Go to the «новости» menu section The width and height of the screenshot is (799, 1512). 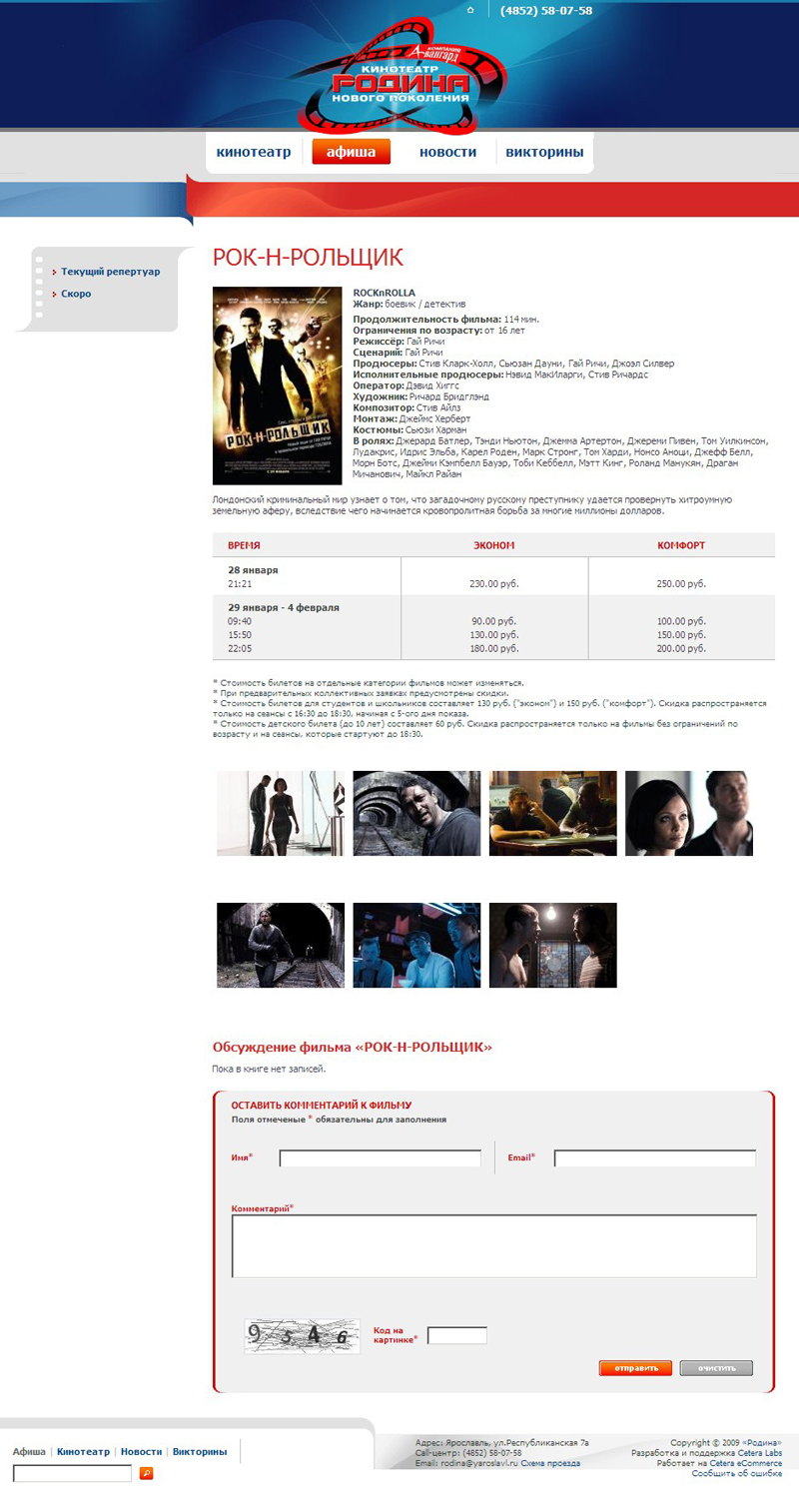pyautogui.click(x=447, y=153)
